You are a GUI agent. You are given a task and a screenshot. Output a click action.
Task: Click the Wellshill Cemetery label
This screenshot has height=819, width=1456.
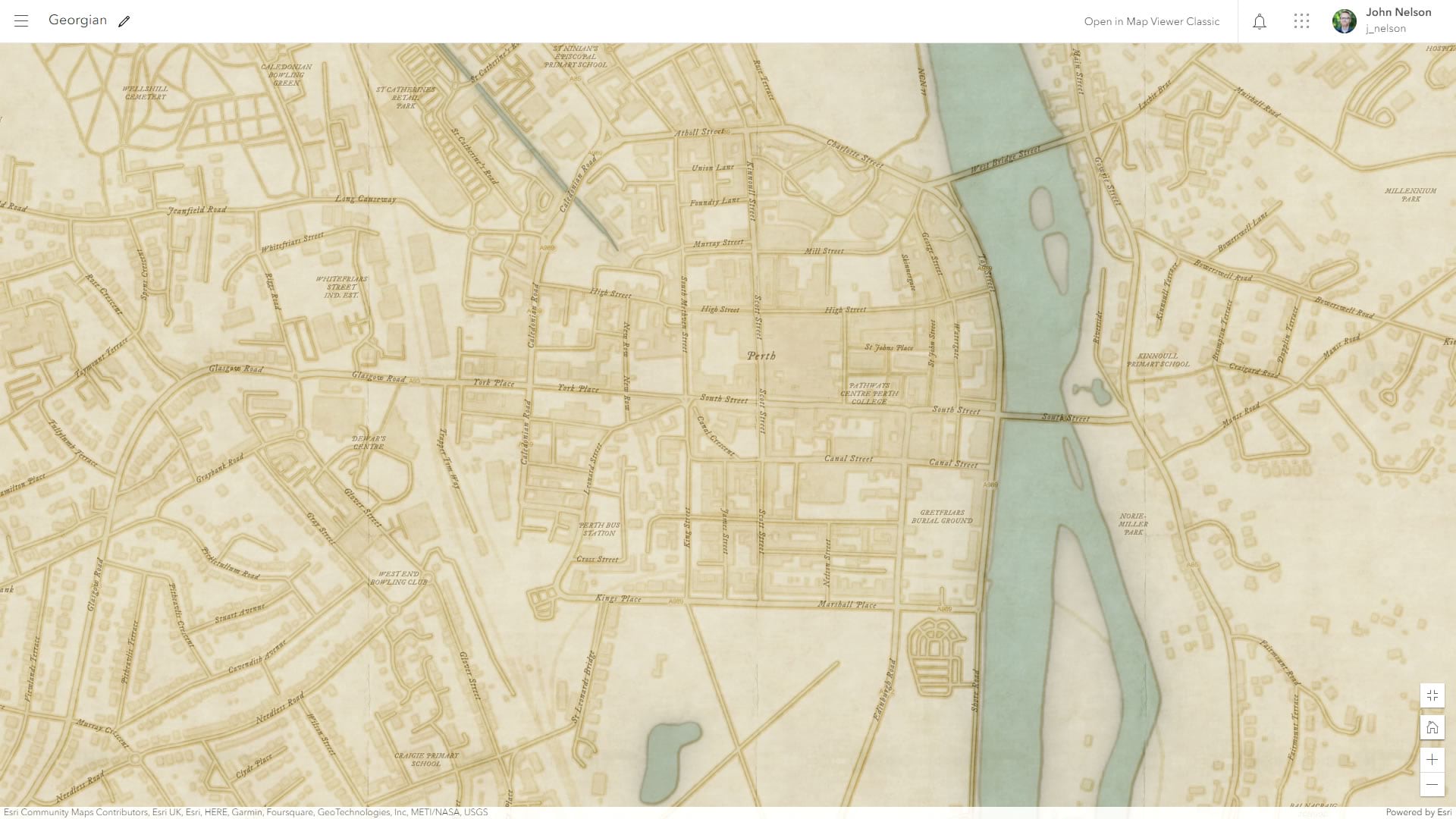145,93
